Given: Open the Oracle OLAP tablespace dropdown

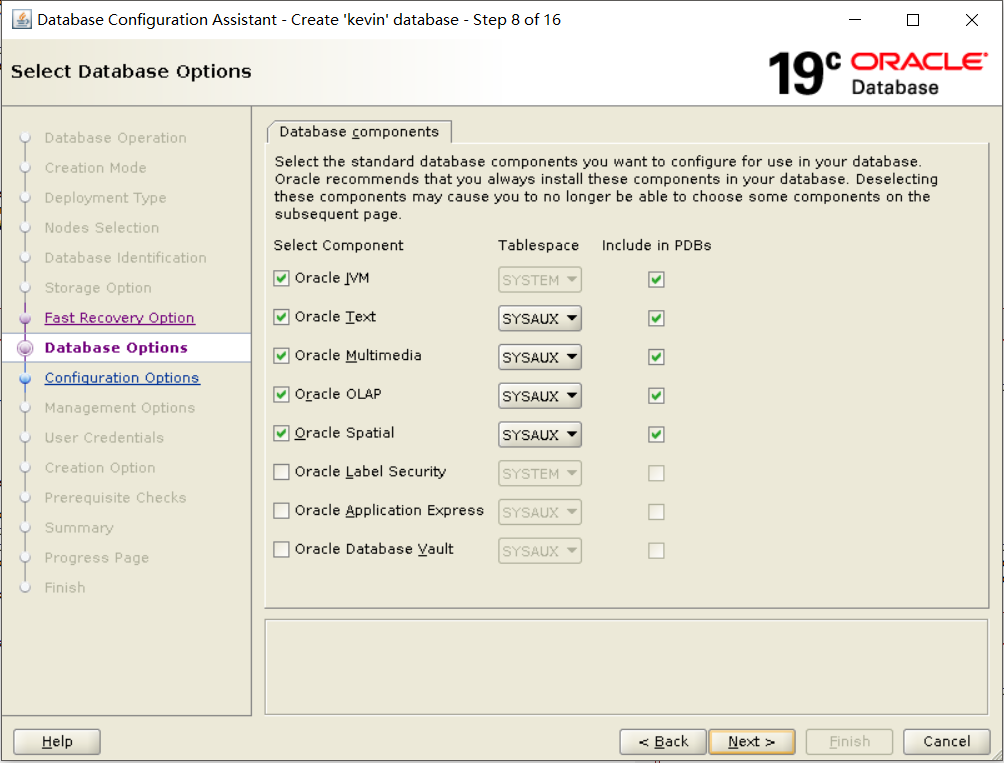Looking at the screenshot, I should point(540,396).
